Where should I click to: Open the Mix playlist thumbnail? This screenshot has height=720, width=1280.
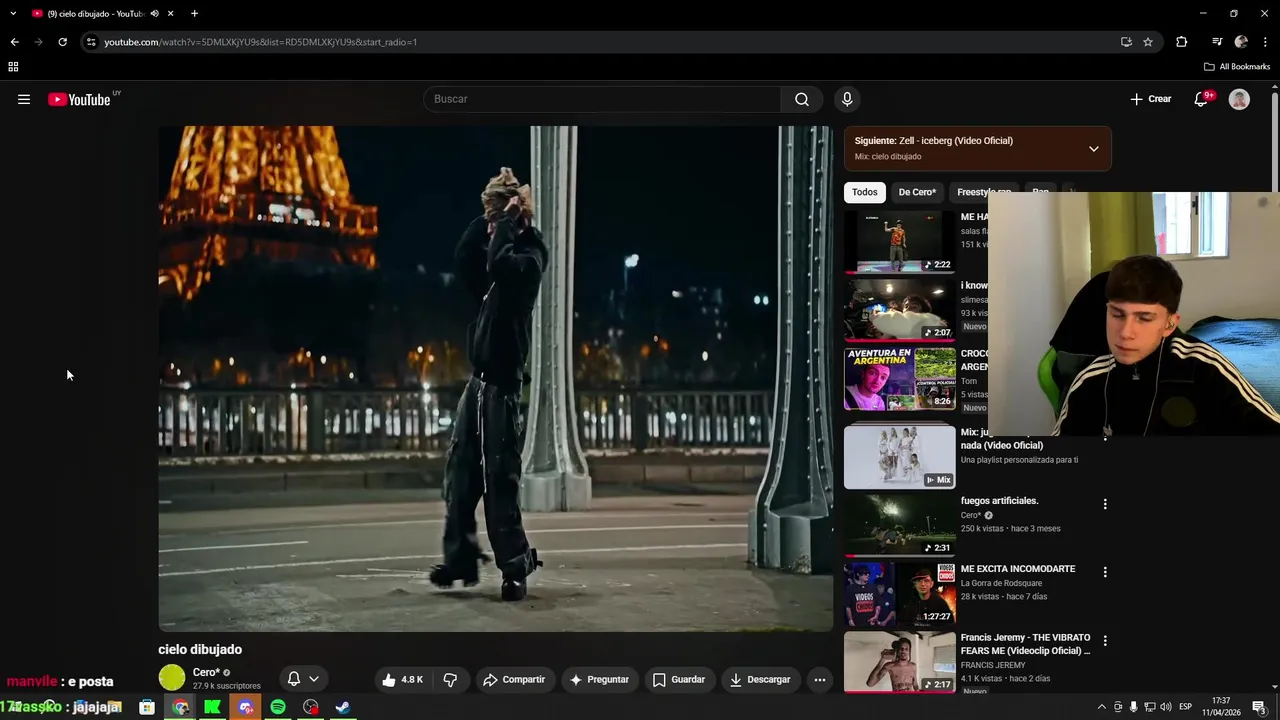coord(899,457)
